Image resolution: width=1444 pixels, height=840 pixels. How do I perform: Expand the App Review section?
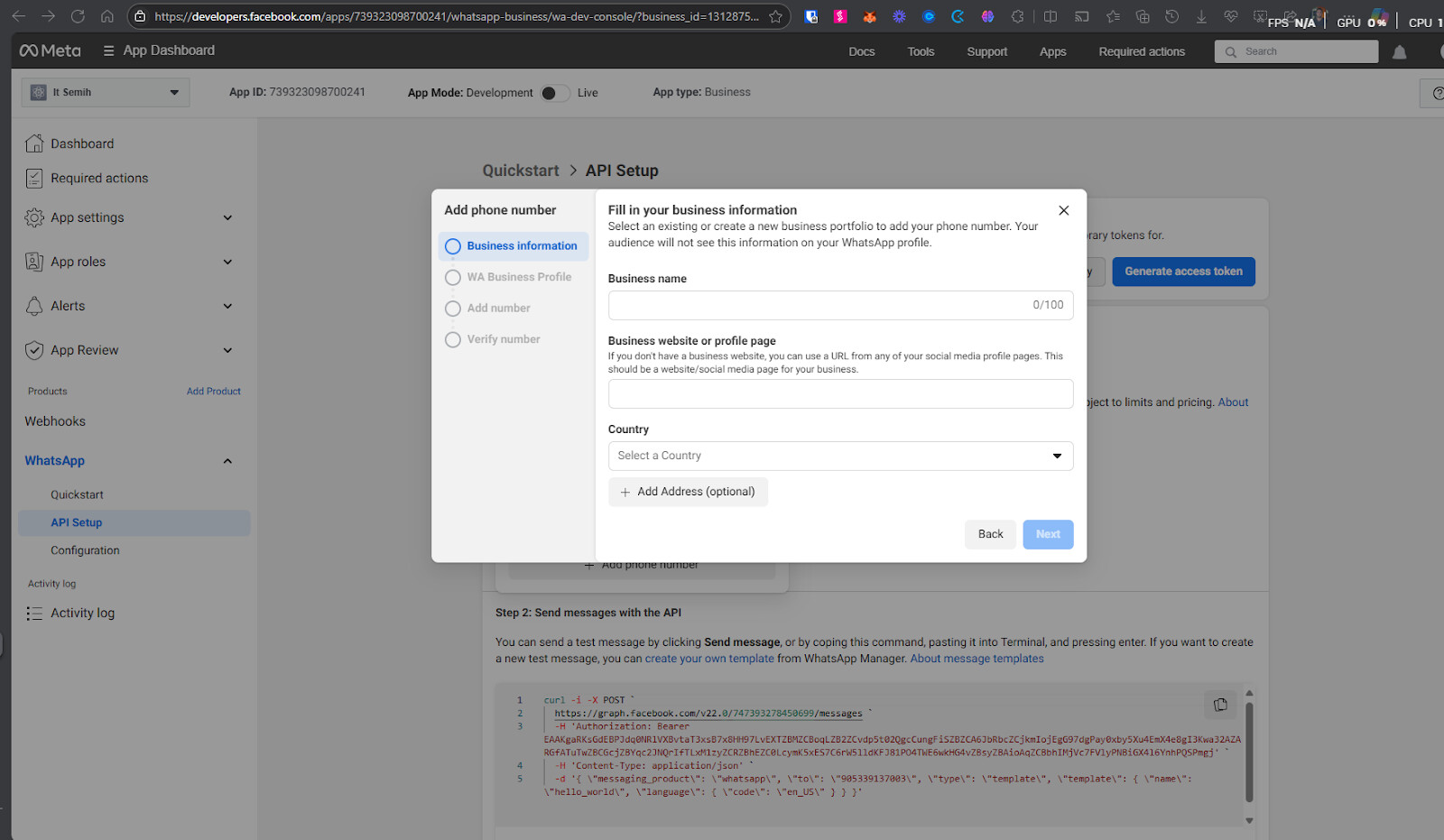(227, 350)
